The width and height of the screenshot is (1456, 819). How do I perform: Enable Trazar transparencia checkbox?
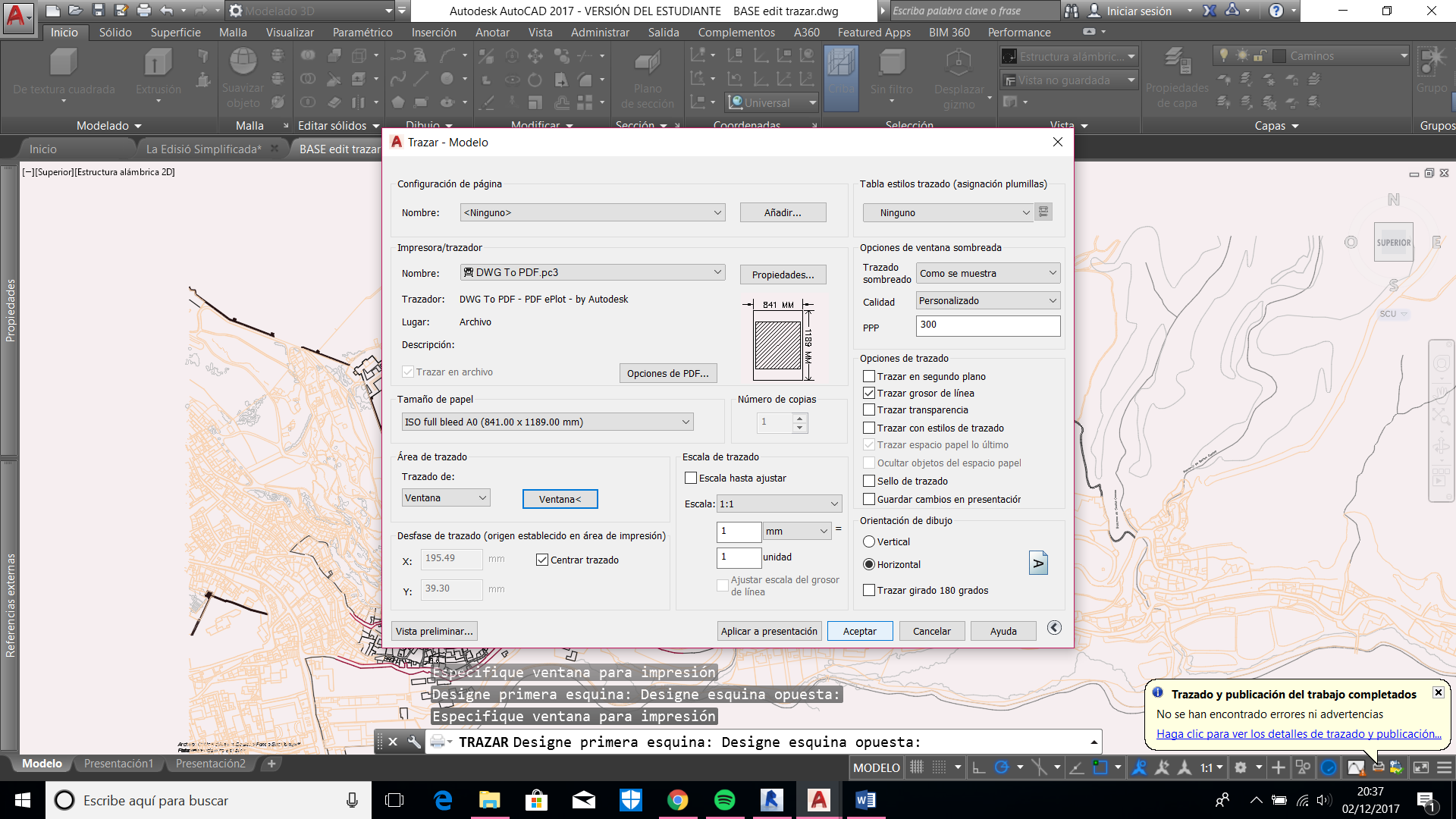[x=869, y=409]
